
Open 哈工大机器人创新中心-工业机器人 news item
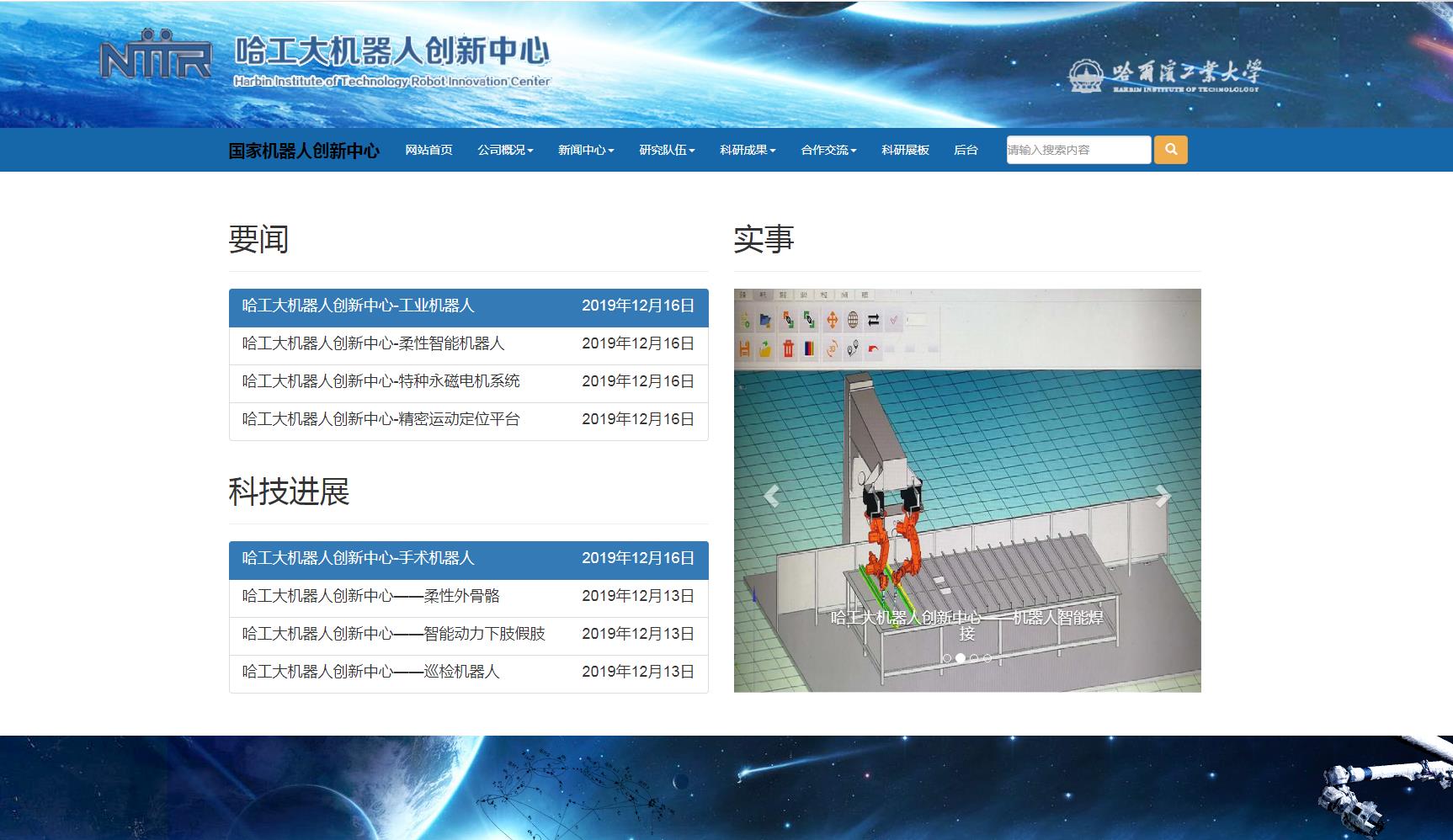pos(468,307)
